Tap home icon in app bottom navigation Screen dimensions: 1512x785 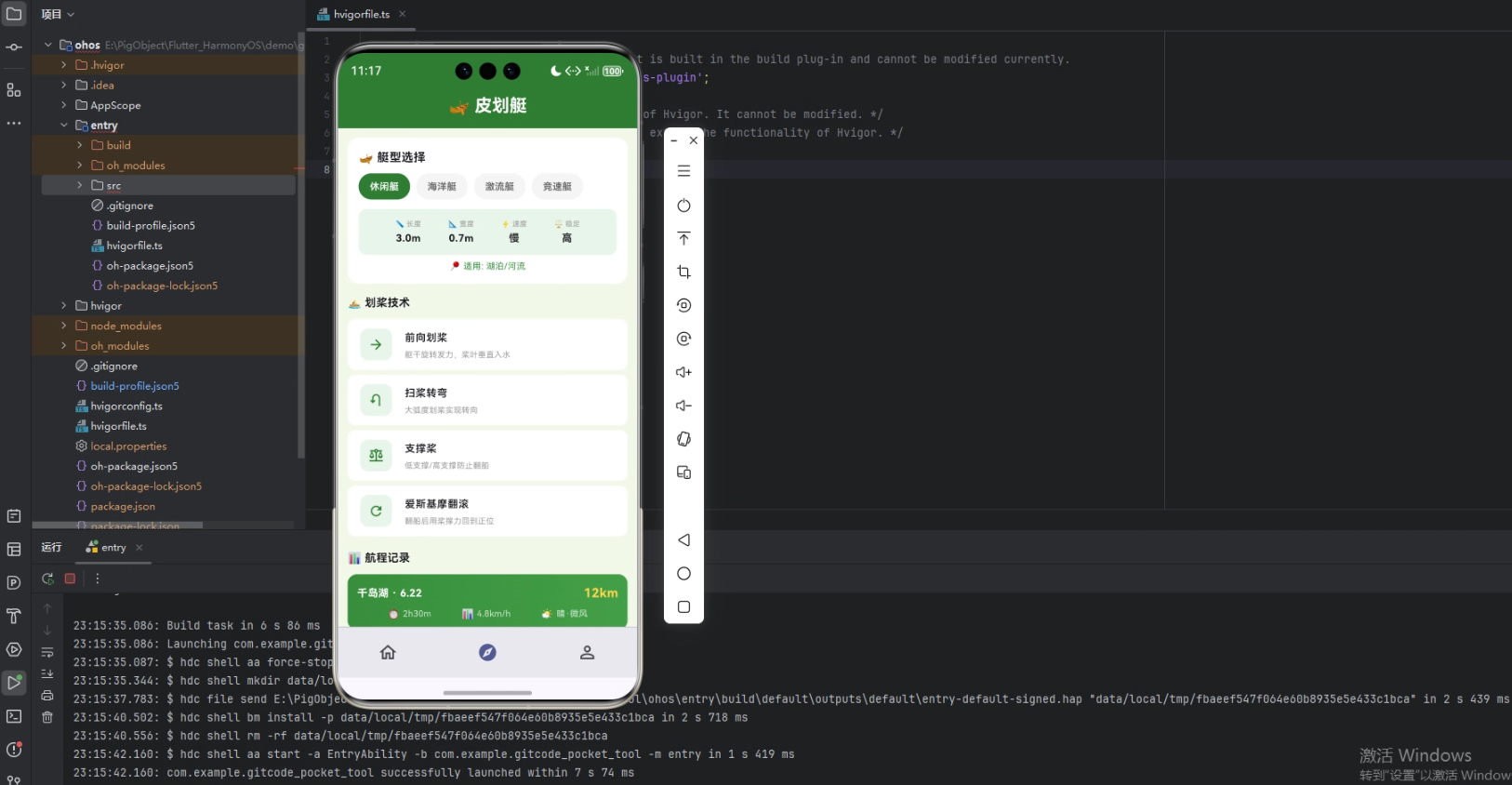388,652
